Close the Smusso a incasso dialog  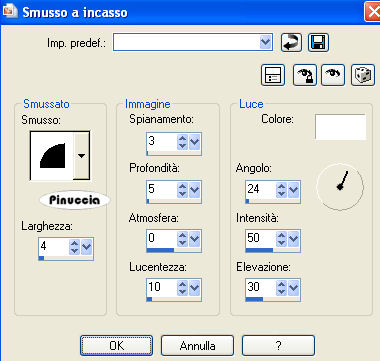click(x=373, y=12)
